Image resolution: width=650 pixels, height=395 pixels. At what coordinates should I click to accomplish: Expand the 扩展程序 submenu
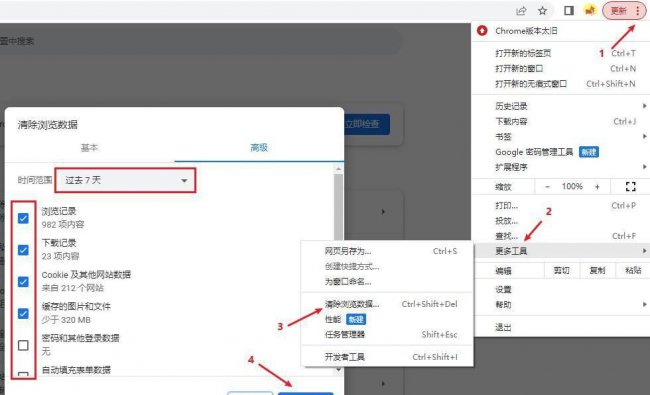tap(560, 167)
